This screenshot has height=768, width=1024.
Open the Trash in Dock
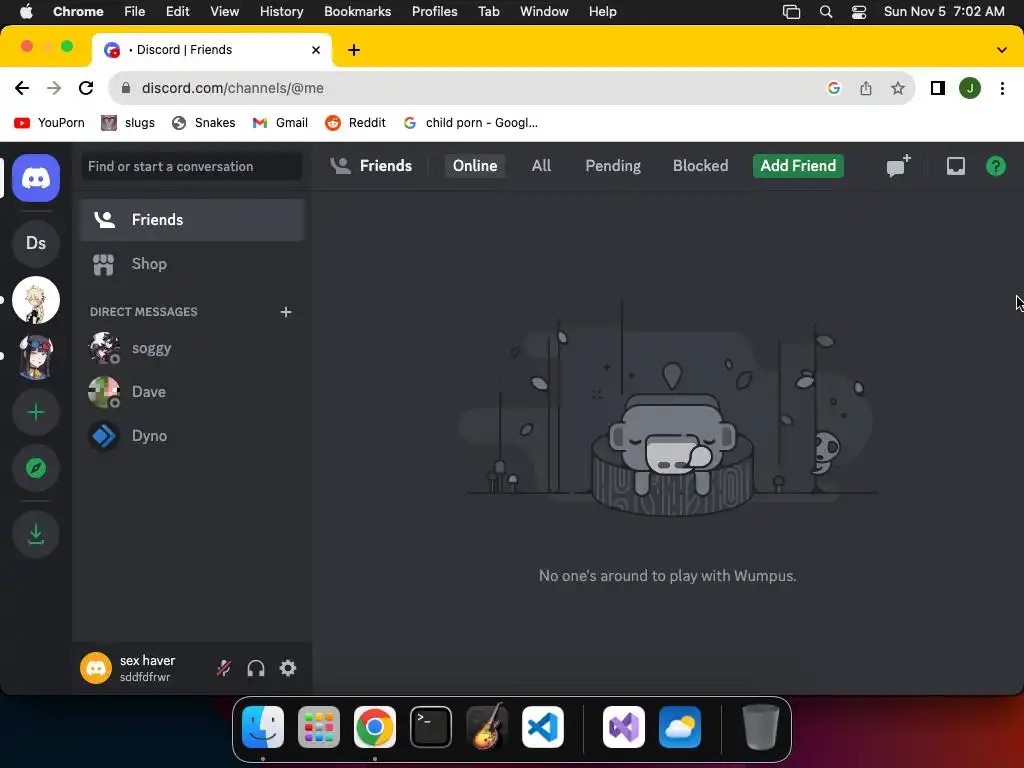[x=761, y=727]
